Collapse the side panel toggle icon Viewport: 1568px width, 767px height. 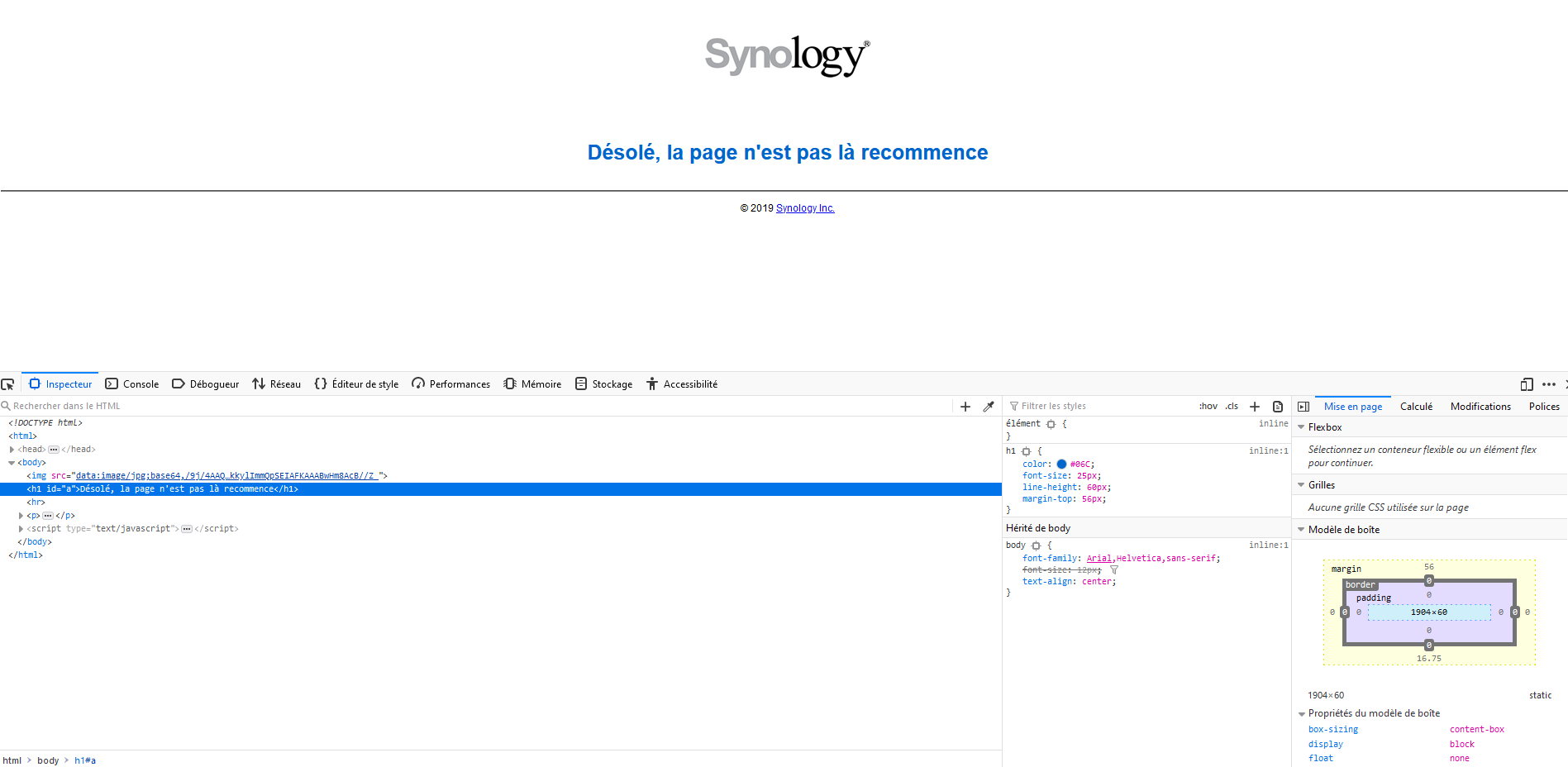coord(1303,407)
